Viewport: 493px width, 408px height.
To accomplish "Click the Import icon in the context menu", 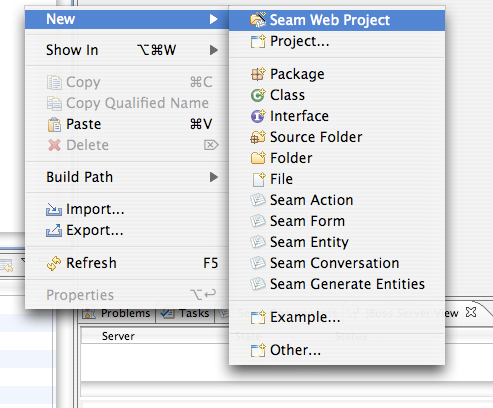I will click(x=54, y=209).
